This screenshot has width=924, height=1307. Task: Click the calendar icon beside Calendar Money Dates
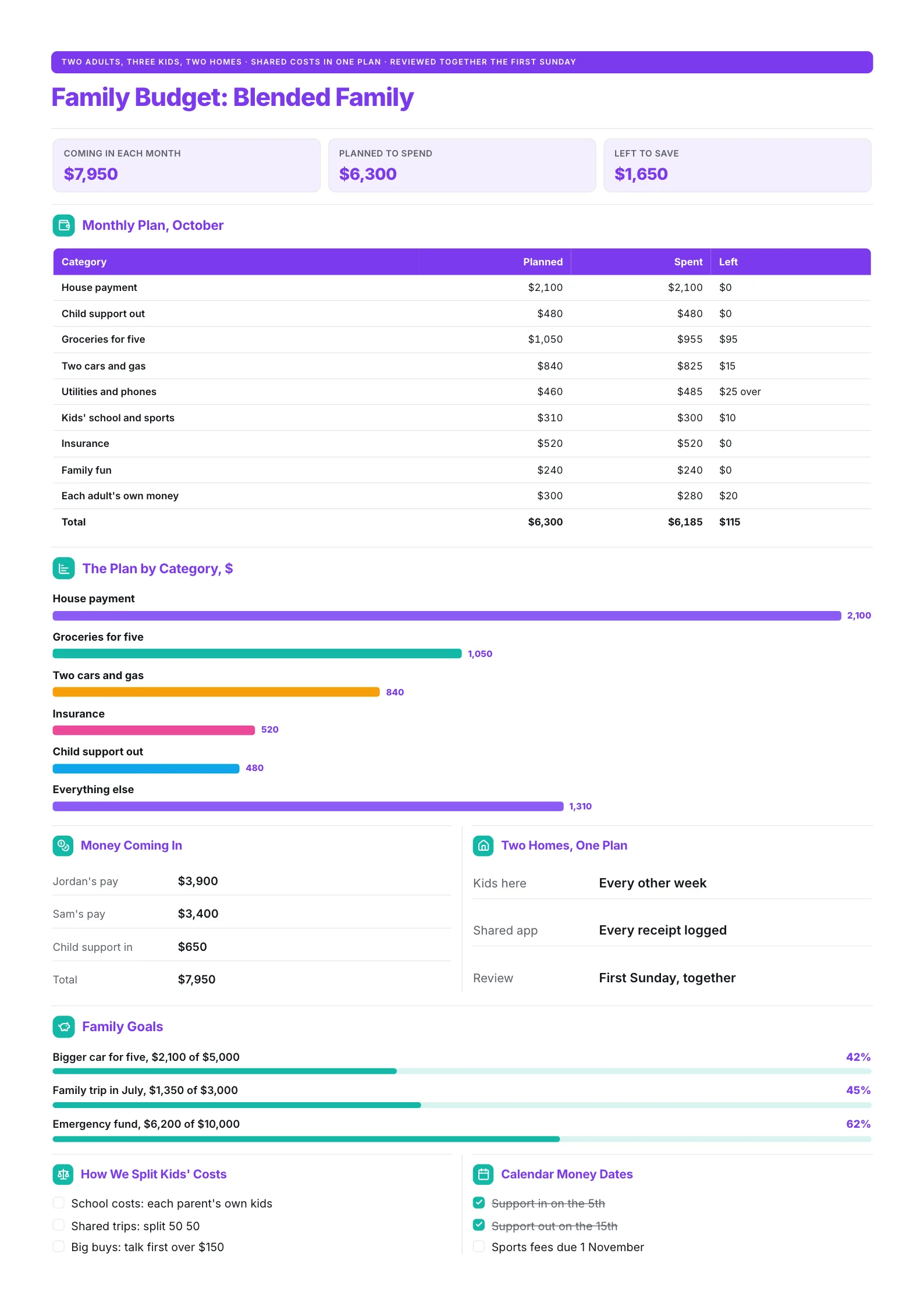(483, 1174)
